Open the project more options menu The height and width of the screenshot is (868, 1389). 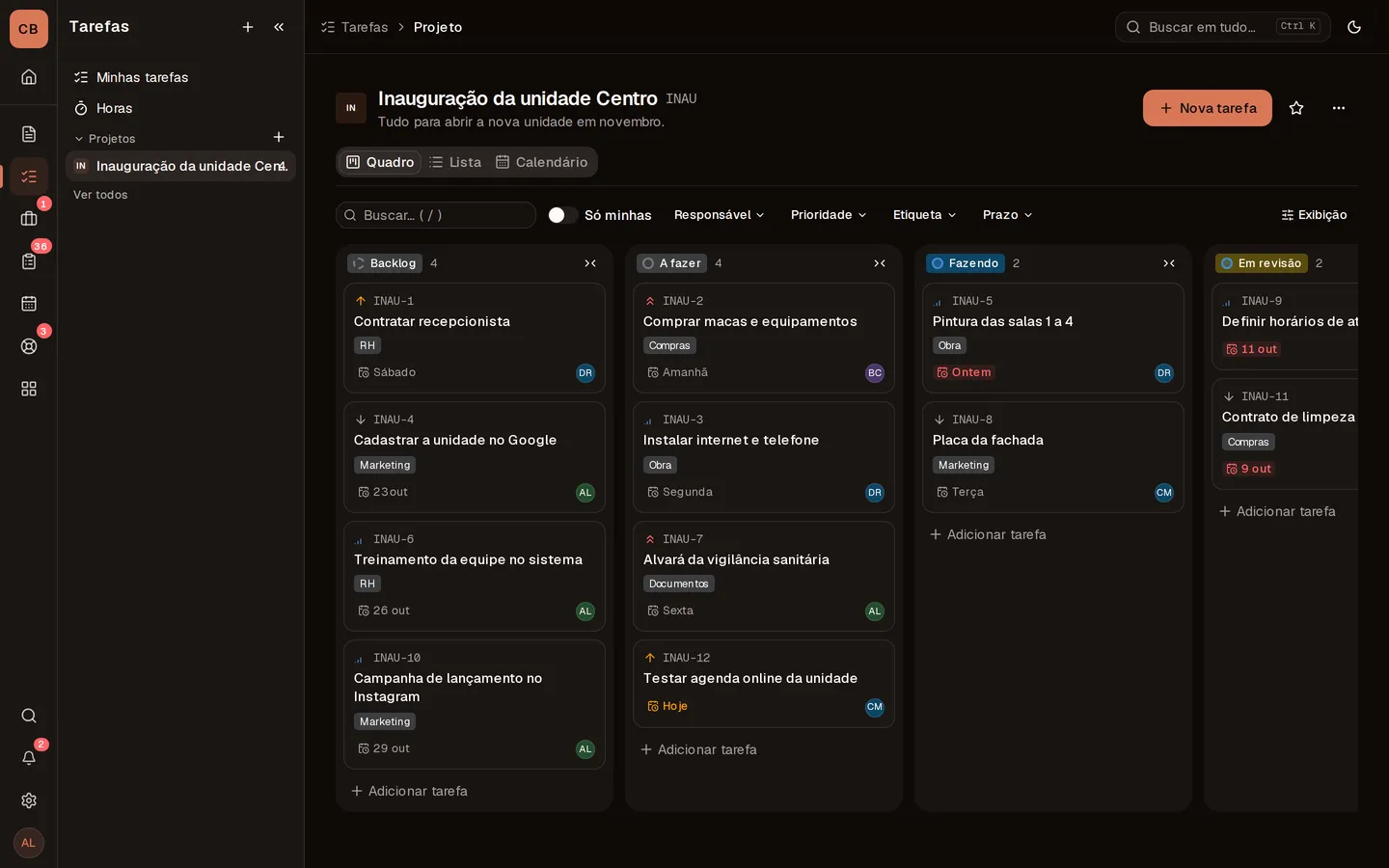click(1339, 108)
